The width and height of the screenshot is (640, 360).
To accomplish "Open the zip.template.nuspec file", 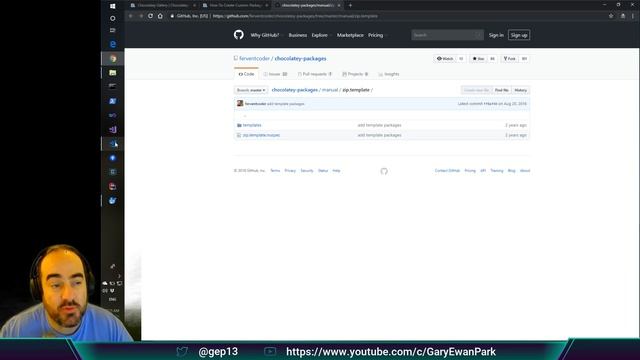I will click(261, 135).
